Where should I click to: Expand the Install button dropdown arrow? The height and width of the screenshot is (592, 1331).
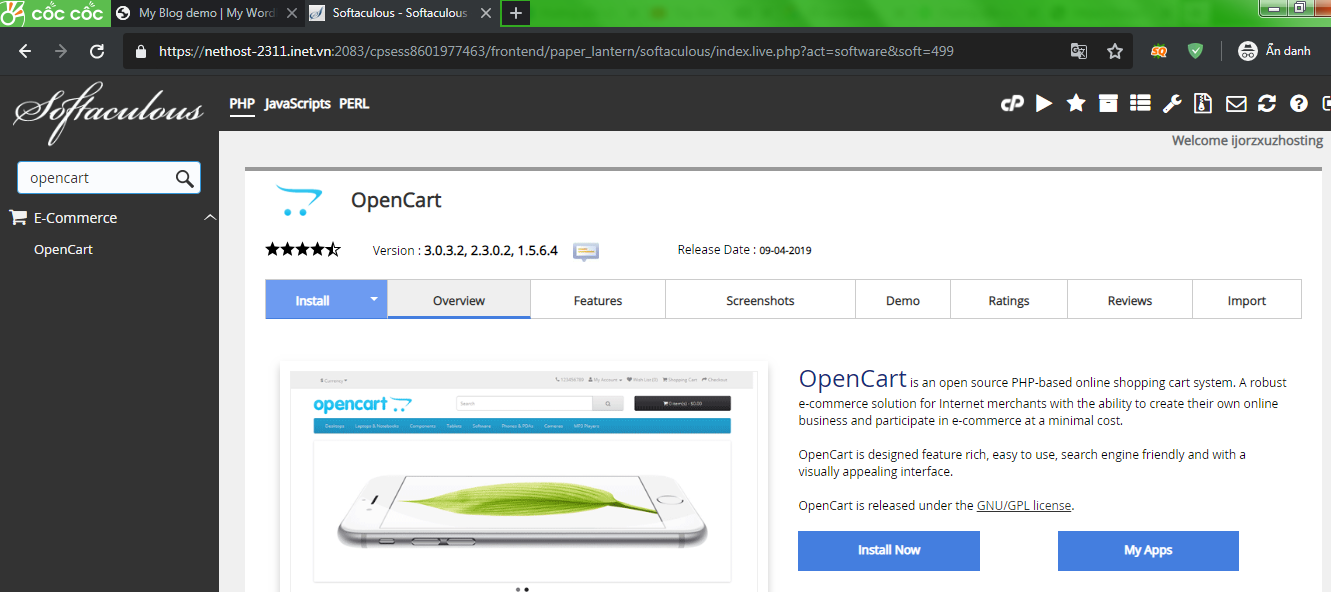pyautogui.click(x=375, y=299)
